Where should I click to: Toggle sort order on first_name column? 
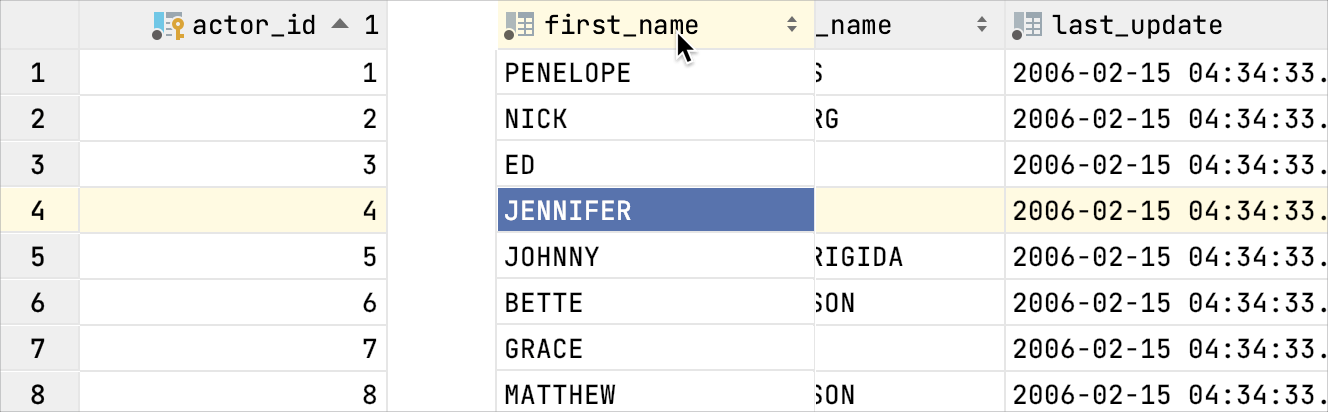pos(792,25)
